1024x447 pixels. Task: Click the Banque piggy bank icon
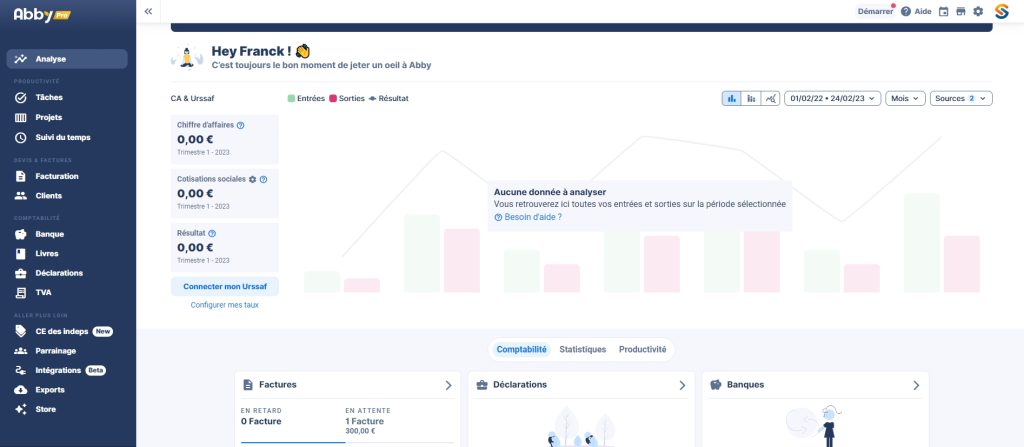click(x=21, y=234)
